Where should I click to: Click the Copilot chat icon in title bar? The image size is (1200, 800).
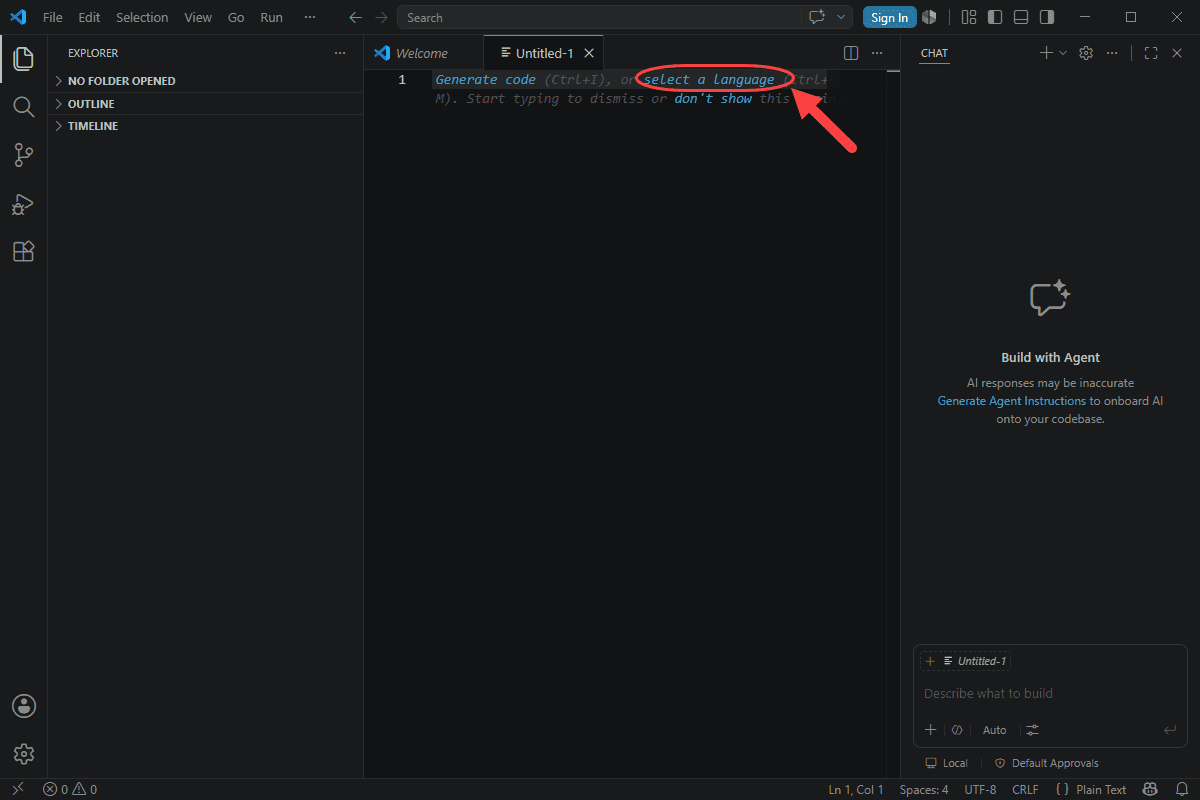817,17
